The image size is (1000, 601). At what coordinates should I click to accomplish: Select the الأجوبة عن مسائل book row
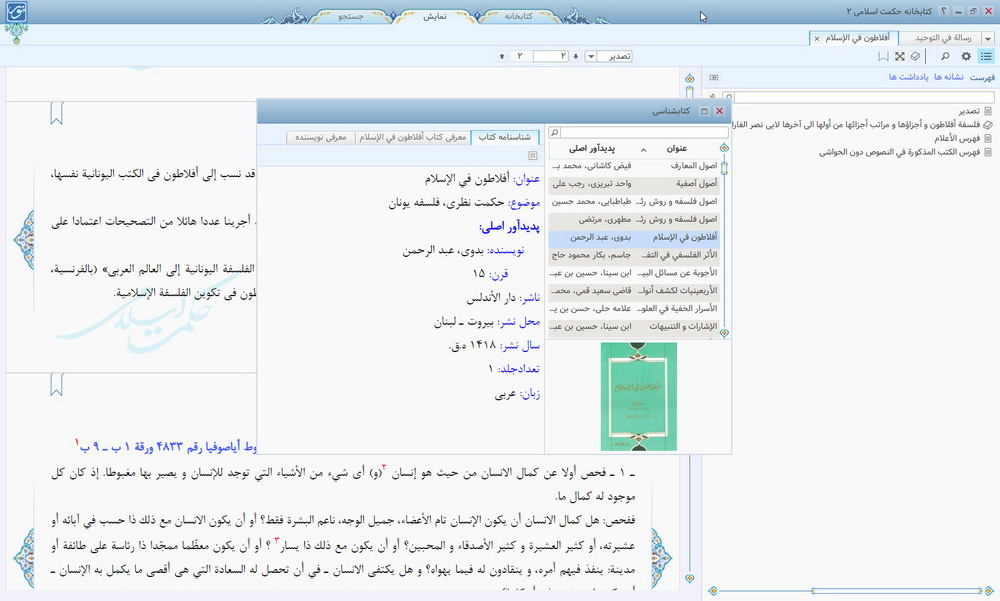634,273
